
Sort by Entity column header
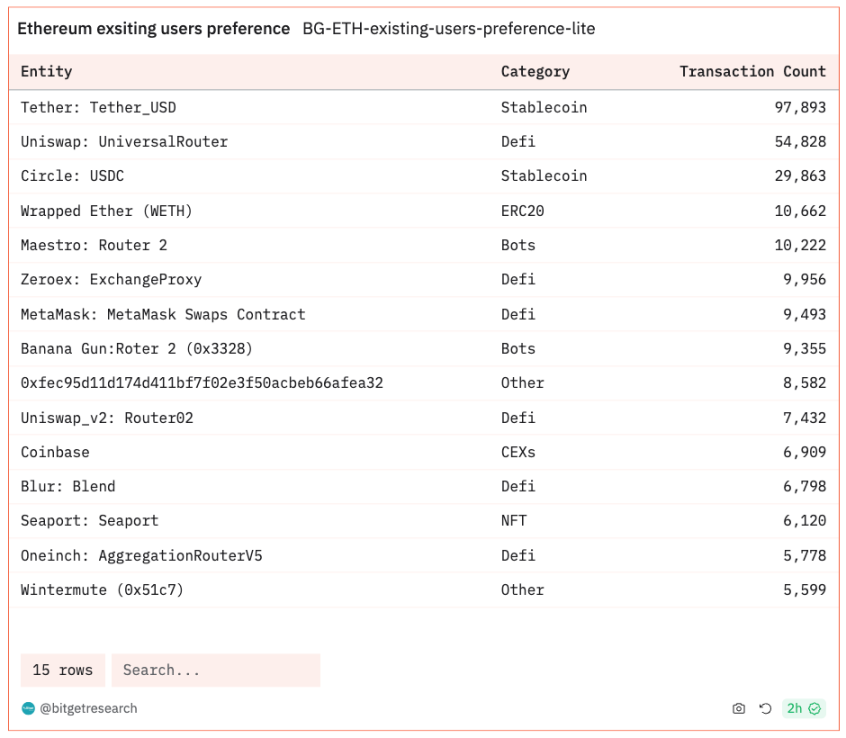tap(46, 72)
